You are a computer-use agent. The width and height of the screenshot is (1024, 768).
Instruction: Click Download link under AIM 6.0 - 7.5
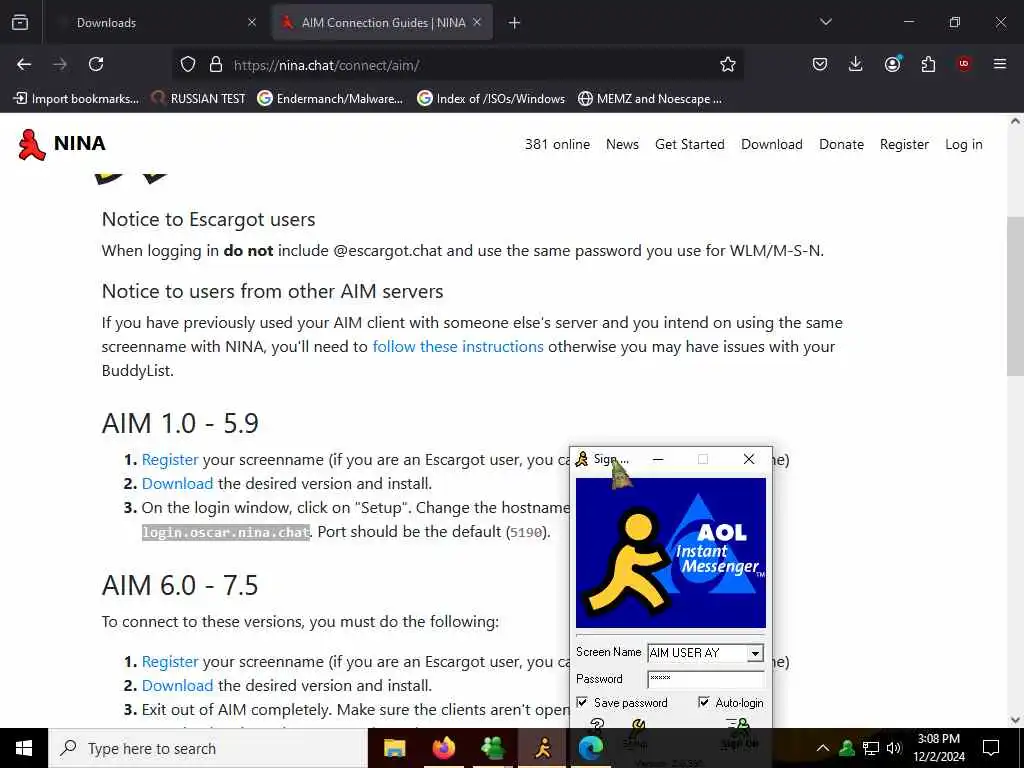pyautogui.click(x=178, y=686)
